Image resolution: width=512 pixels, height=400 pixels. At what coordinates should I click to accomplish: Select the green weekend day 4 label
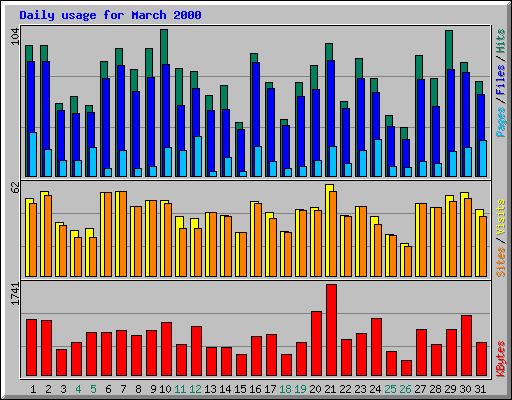point(78,389)
